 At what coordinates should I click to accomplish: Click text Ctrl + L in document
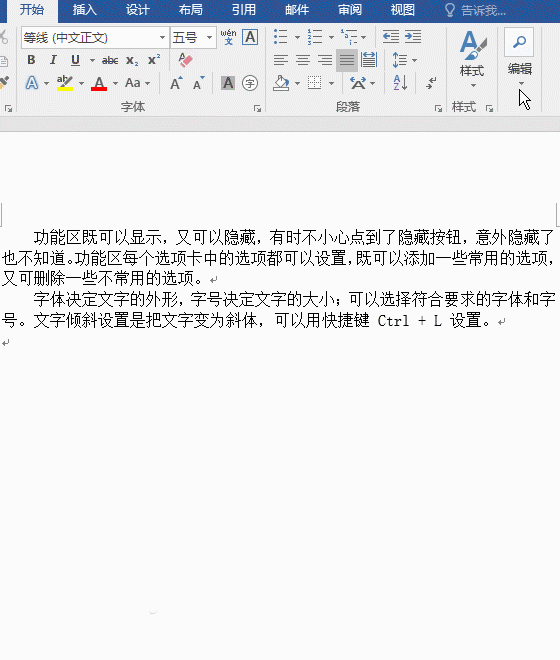(409, 321)
